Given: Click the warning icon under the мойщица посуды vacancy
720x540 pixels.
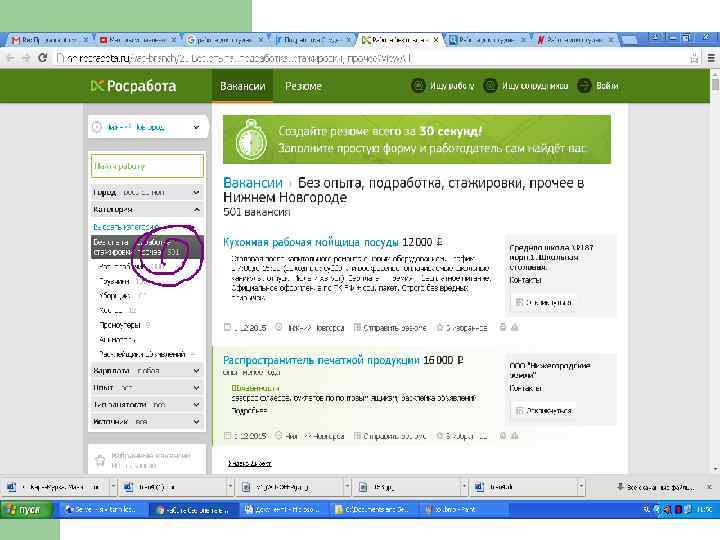Looking at the screenshot, I should (515, 327).
